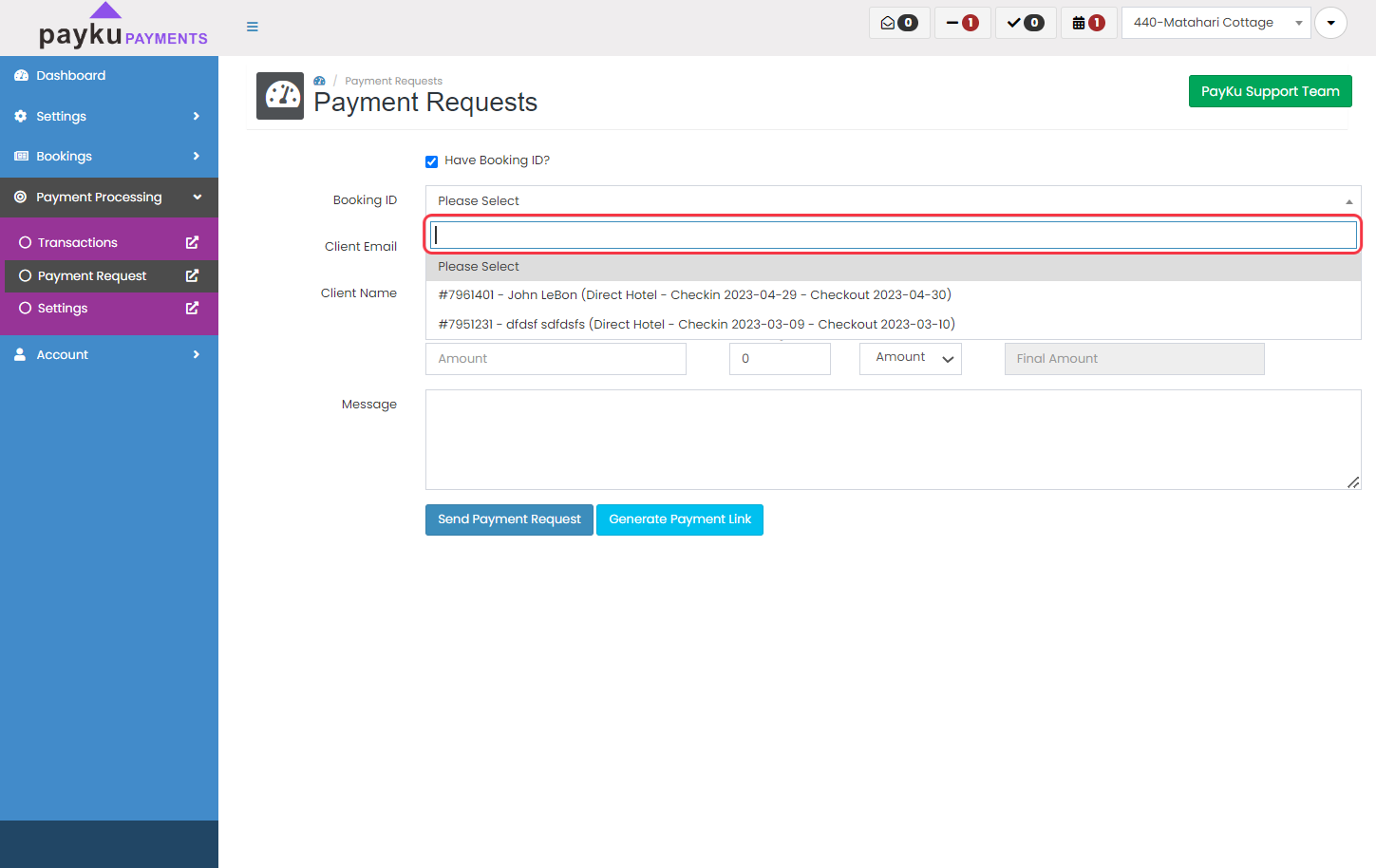Open the 440-Matahari Cottage property dropdown
This screenshot has height=868, width=1376.
(1216, 23)
